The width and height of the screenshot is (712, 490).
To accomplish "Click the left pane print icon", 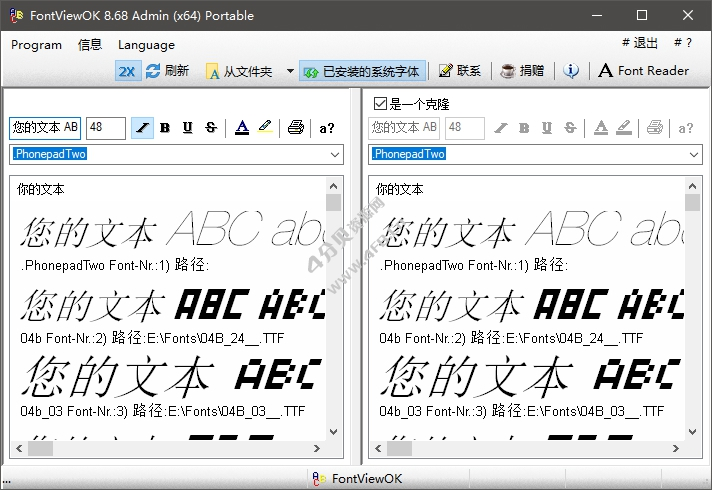I will pyautogui.click(x=295, y=128).
